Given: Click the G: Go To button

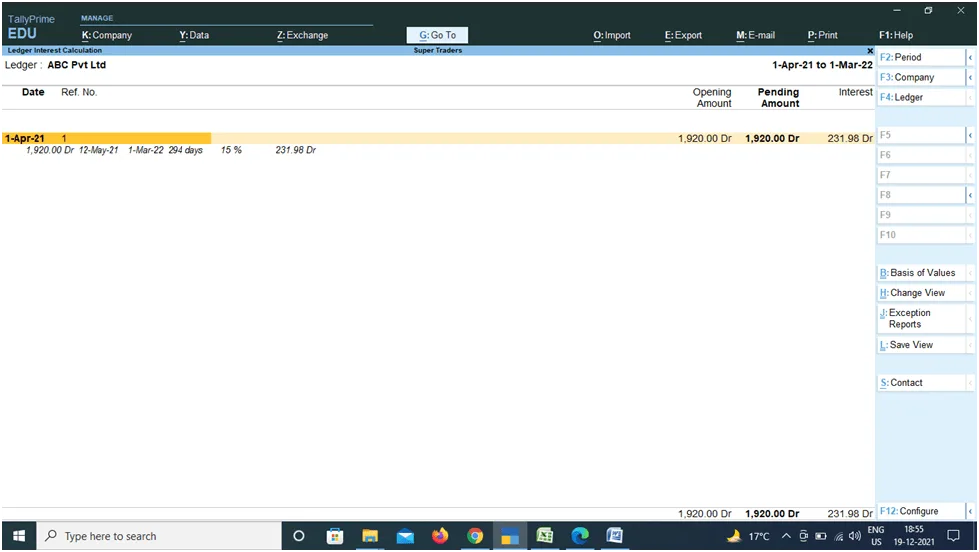Looking at the screenshot, I should coord(438,35).
